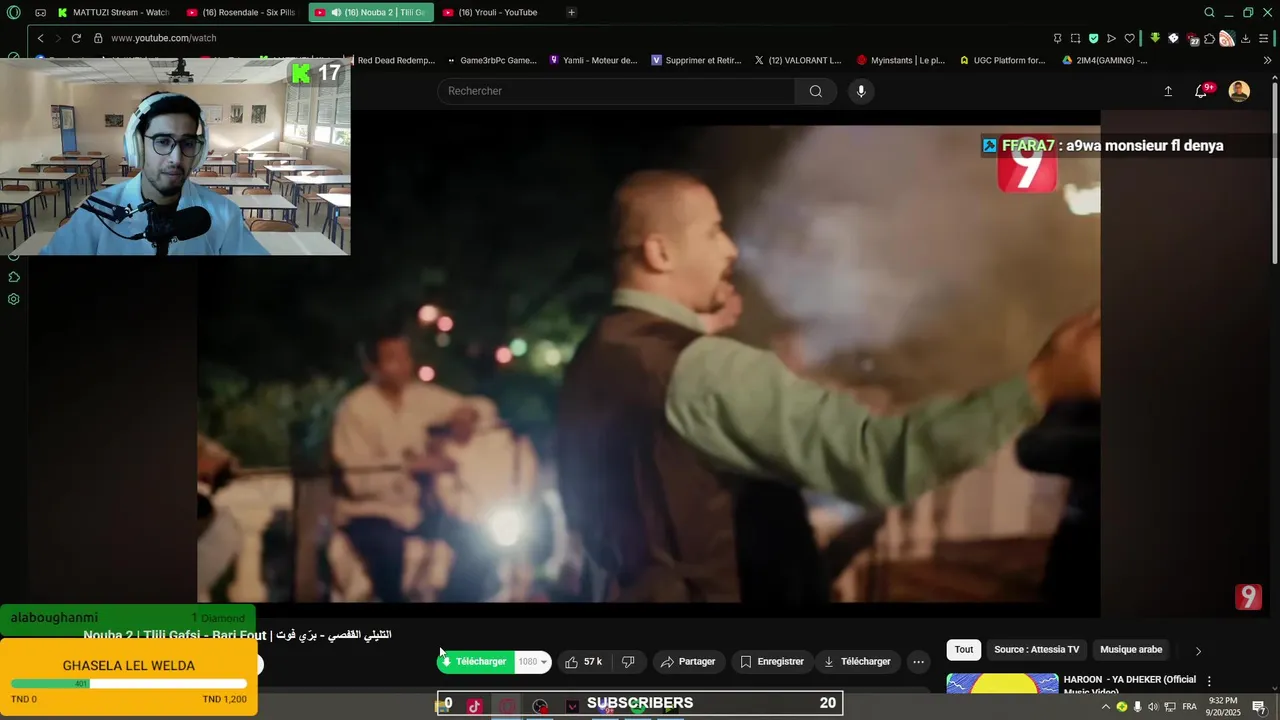Click the main video player
Screen dimensions: 1280x720
(648, 362)
